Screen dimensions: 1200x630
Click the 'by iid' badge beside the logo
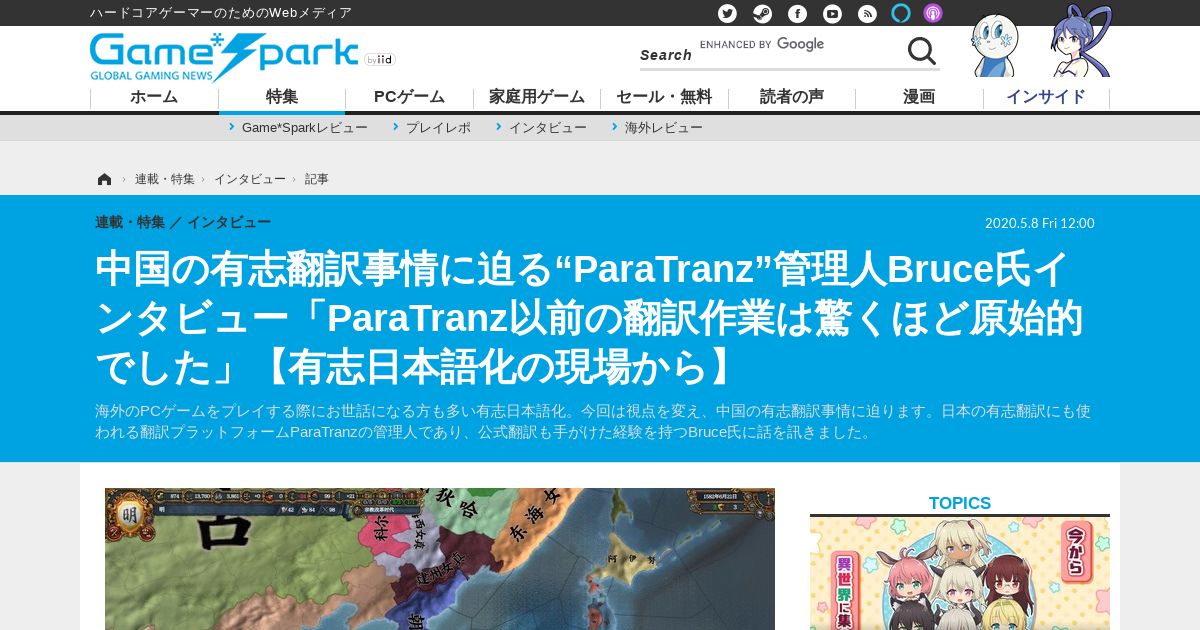tap(380, 60)
